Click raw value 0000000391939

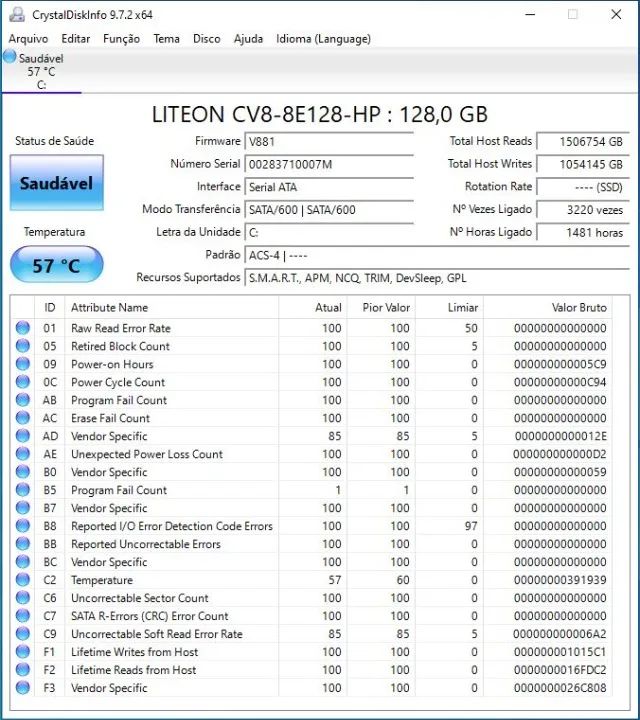click(560, 579)
